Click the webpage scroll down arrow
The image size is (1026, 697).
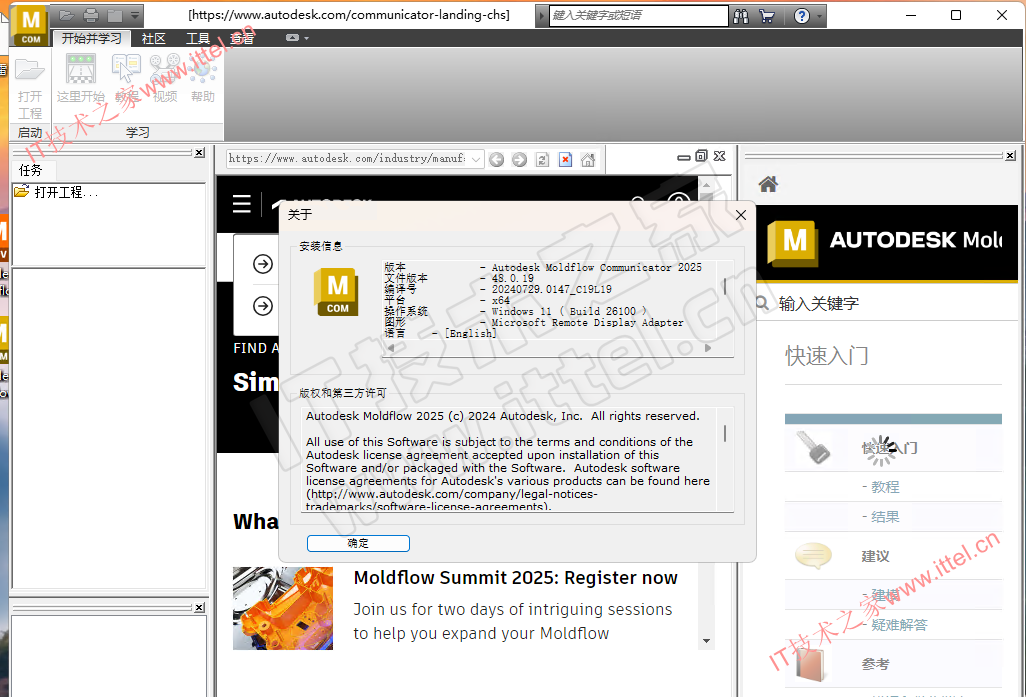[707, 641]
